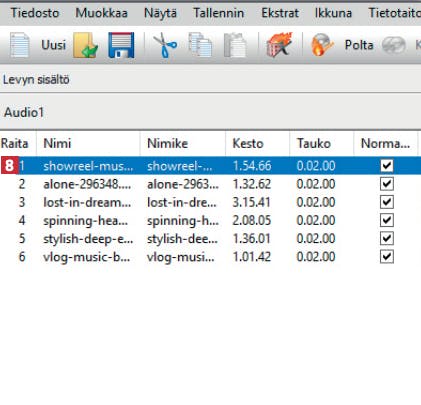Screen dimensions: 421x405
Task: Click the burning disc icon
Action: tap(321, 45)
